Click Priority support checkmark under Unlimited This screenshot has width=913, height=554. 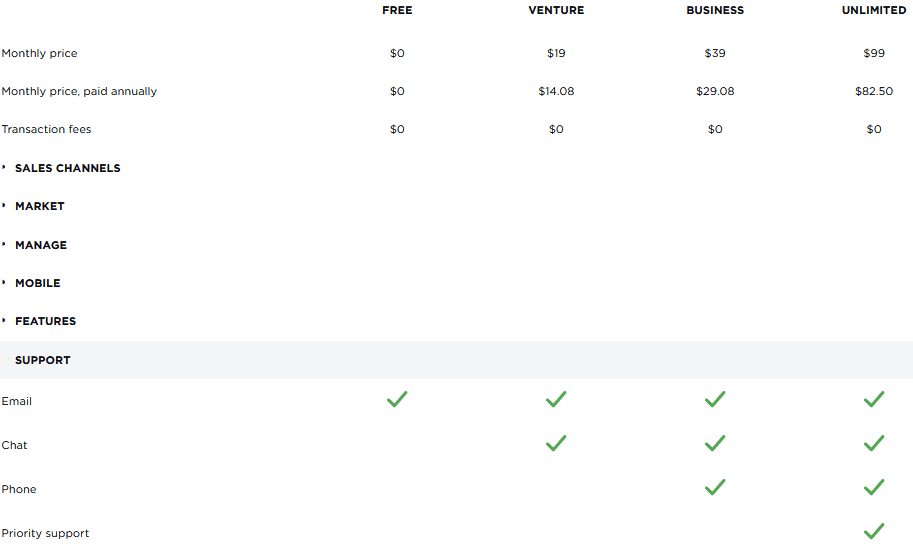pyautogui.click(x=874, y=532)
